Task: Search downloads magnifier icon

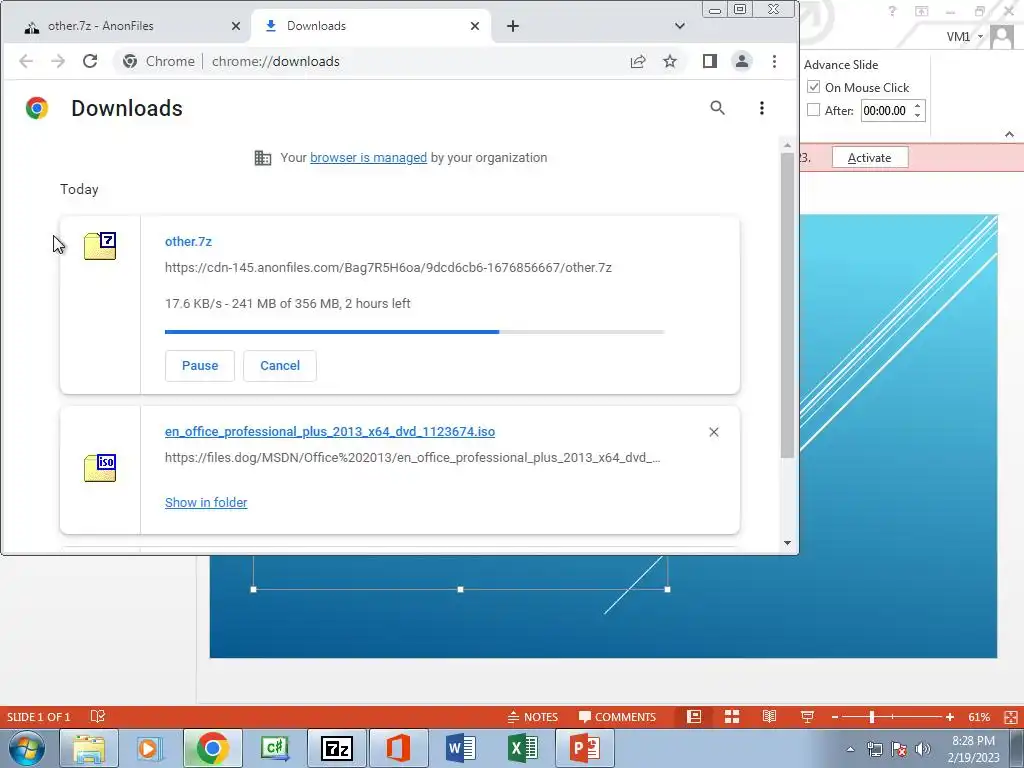Action: tap(718, 108)
